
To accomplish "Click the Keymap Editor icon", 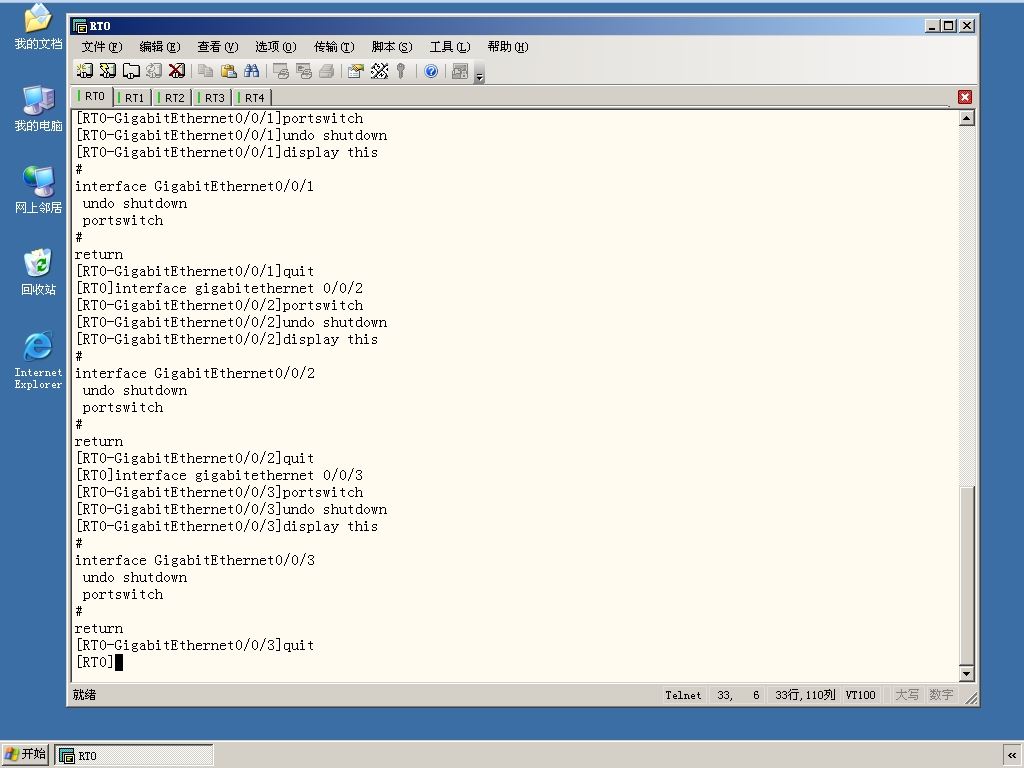I will [379, 71].
